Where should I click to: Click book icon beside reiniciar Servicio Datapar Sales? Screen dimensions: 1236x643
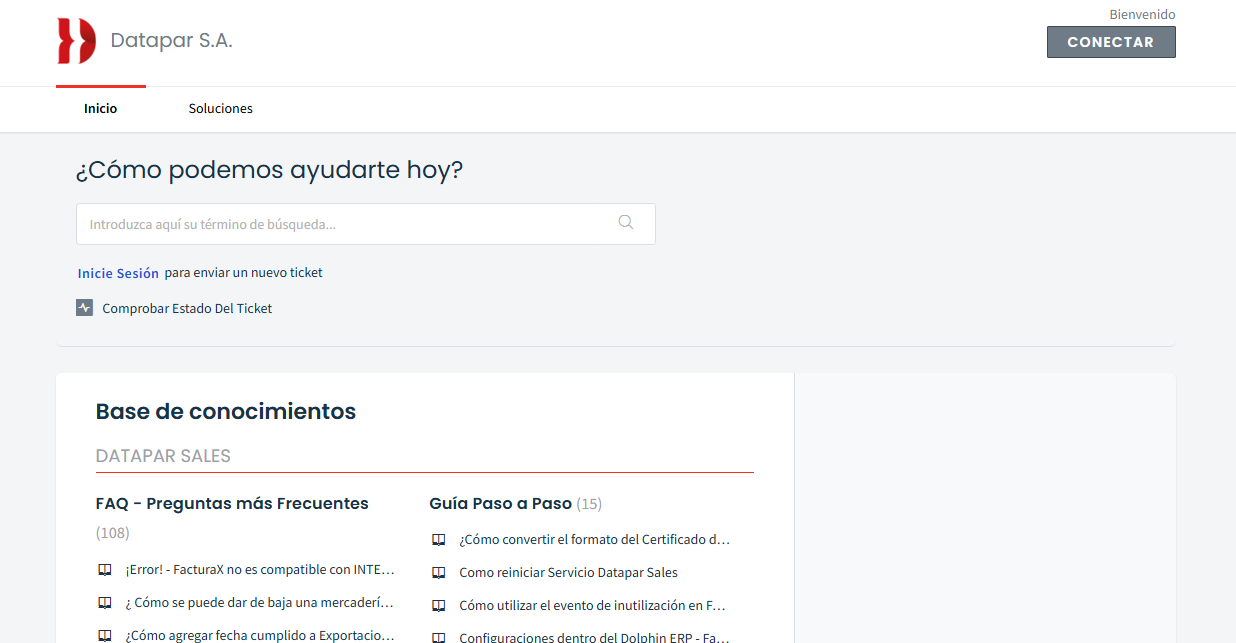pos(438,573)
